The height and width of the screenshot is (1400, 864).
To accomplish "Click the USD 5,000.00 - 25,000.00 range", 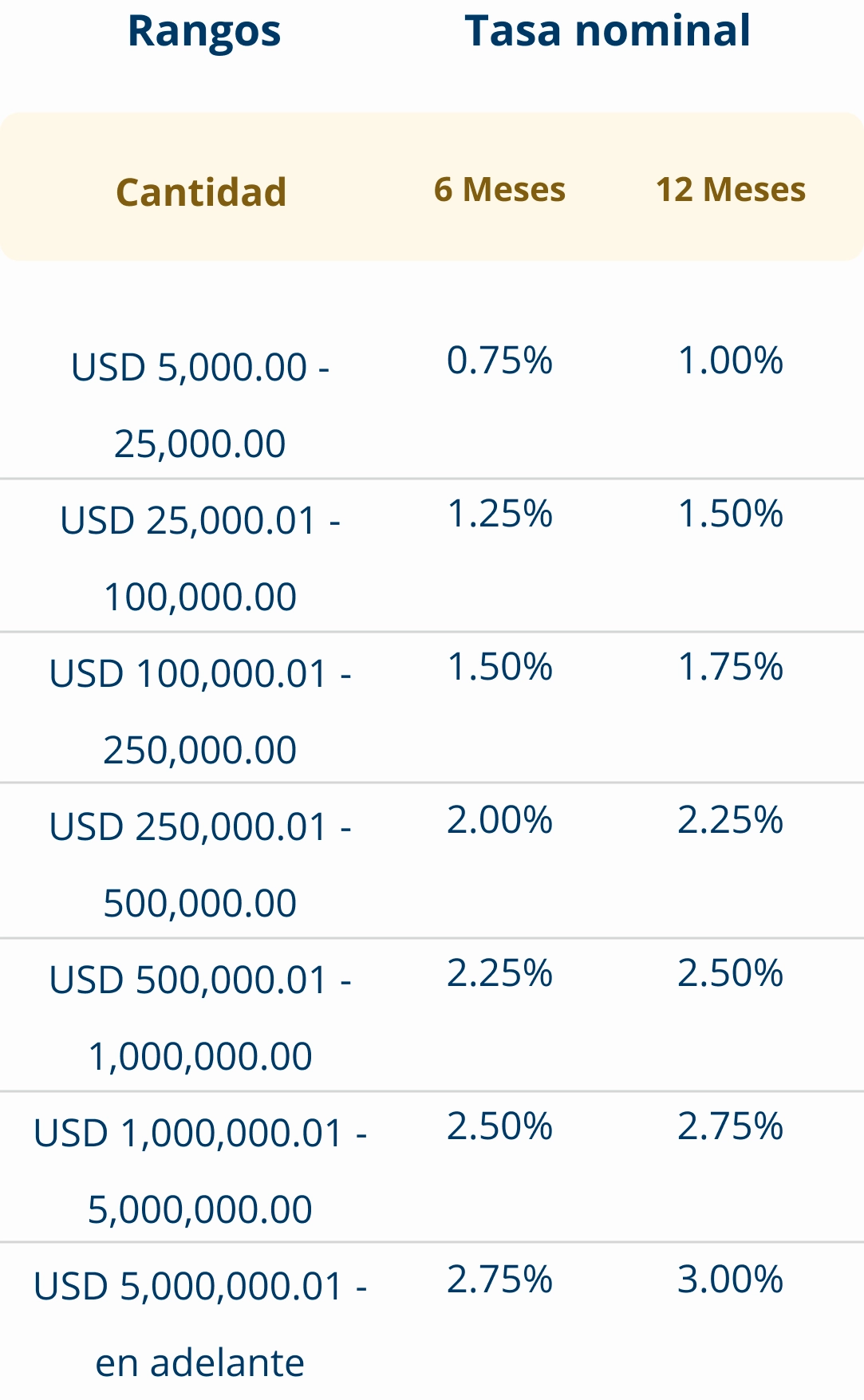I will (200, 404).
